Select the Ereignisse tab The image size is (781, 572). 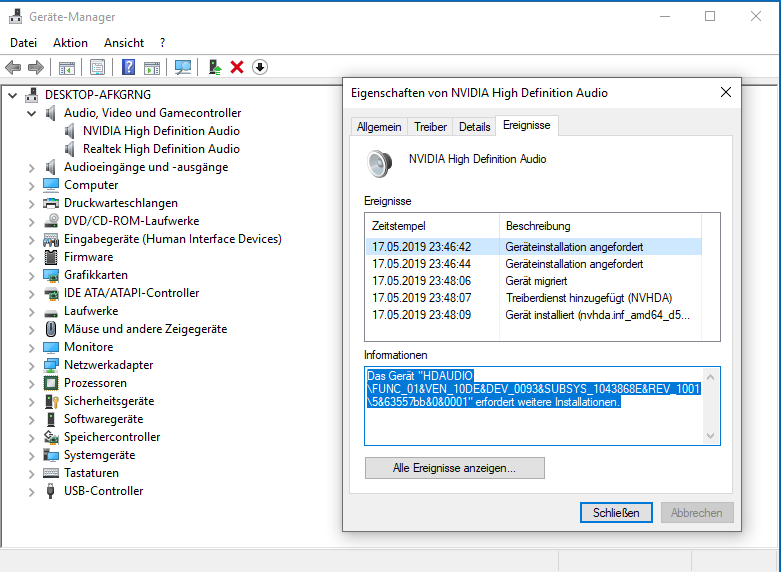click(527, 126)
